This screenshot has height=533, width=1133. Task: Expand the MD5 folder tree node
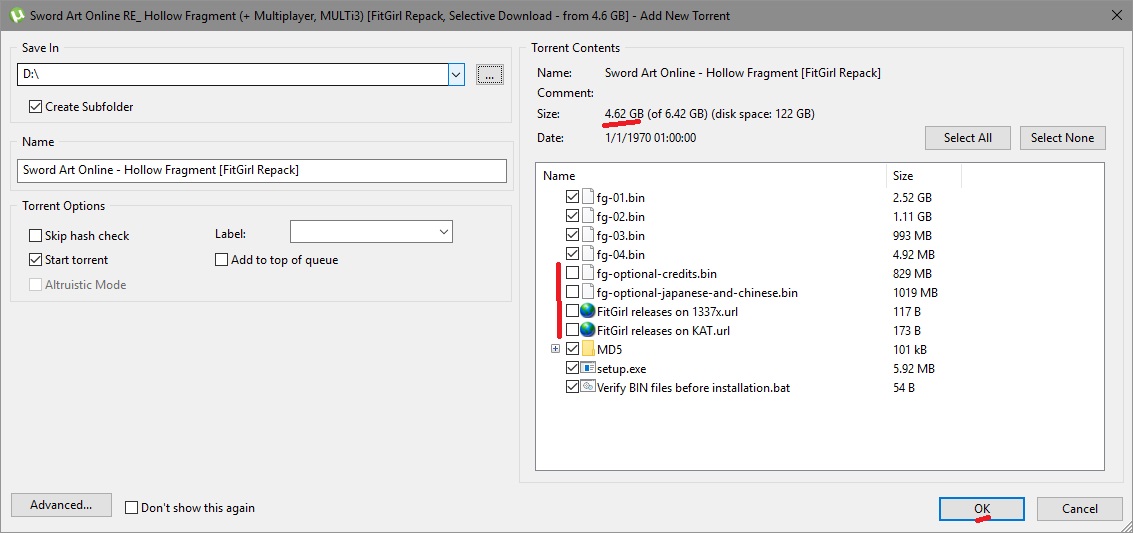pyautogui.click(x=555, y=349)
